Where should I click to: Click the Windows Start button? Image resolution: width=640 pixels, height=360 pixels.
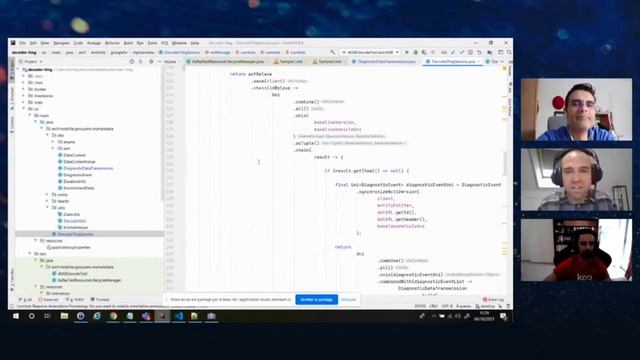tap(16, 316)
